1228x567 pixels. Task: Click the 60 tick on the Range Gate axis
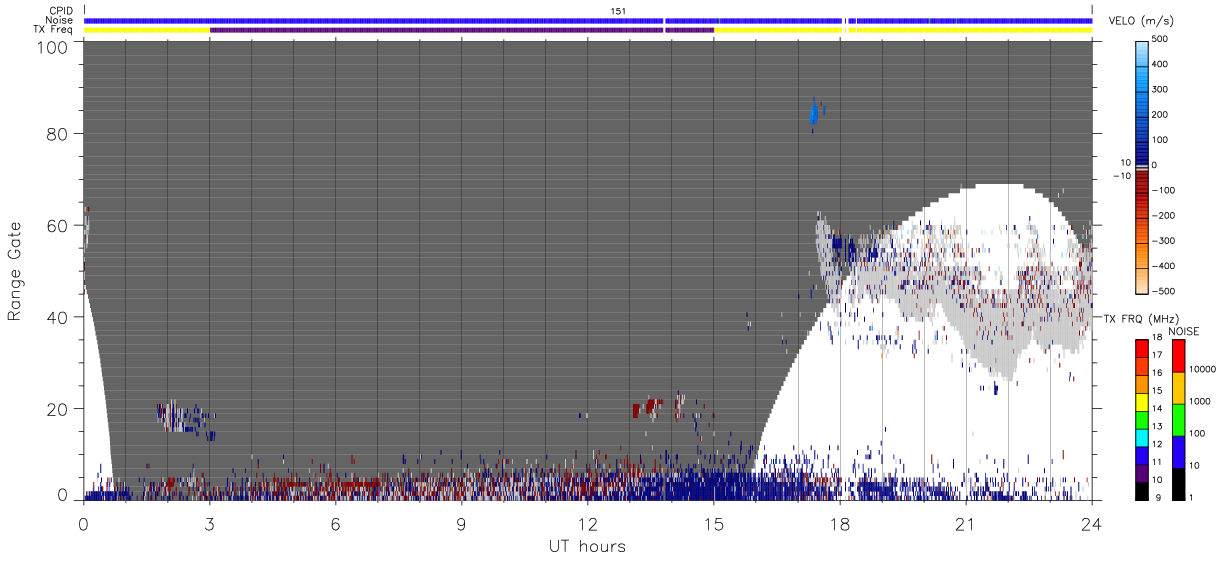click(x=56, y=225)
